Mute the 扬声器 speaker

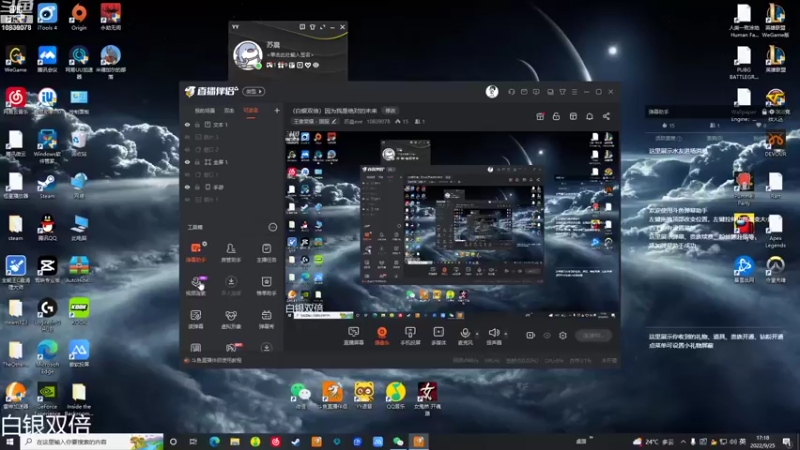(x=493, y=336)
